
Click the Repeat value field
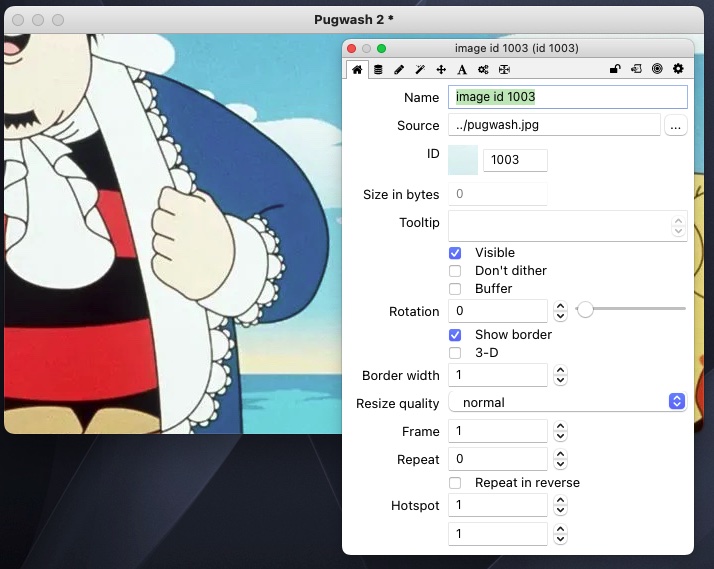point(498,459)
